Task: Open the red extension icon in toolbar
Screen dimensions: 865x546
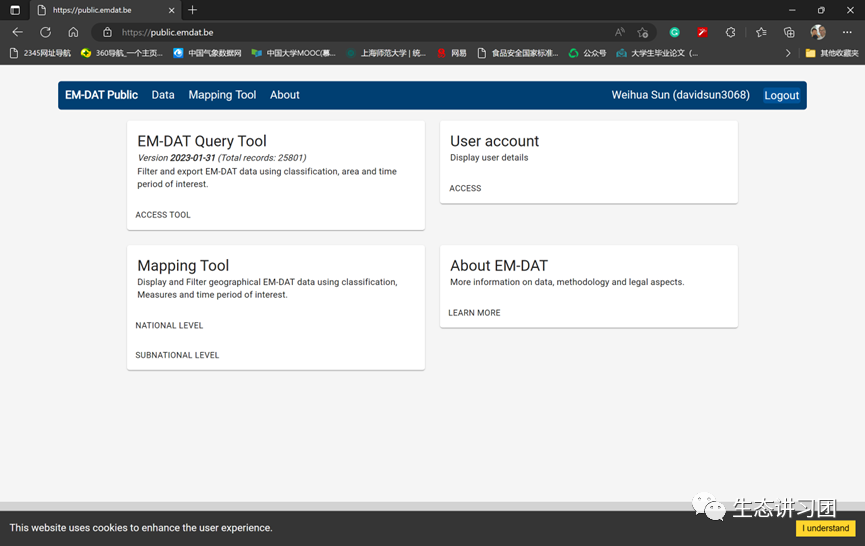Action: (x=702, y=33)
